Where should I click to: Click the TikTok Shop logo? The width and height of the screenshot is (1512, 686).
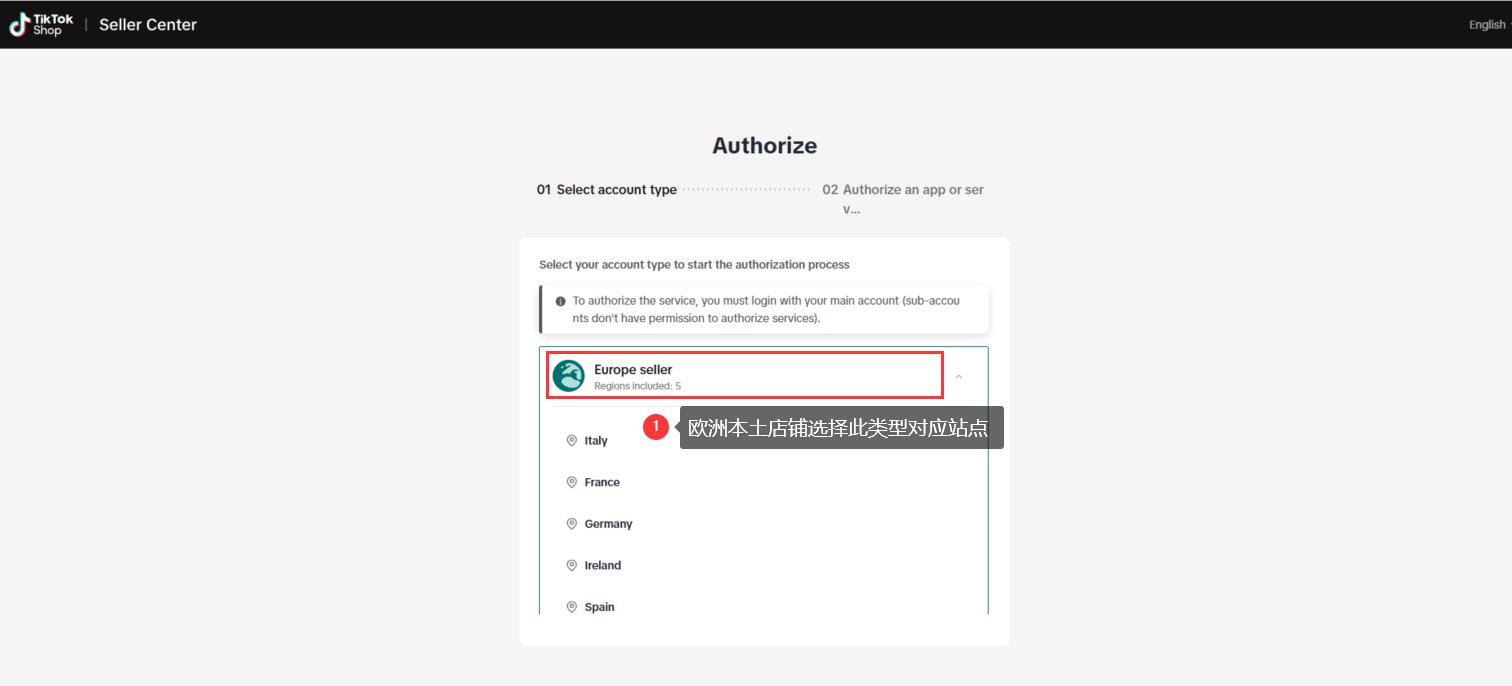[42, 25]
